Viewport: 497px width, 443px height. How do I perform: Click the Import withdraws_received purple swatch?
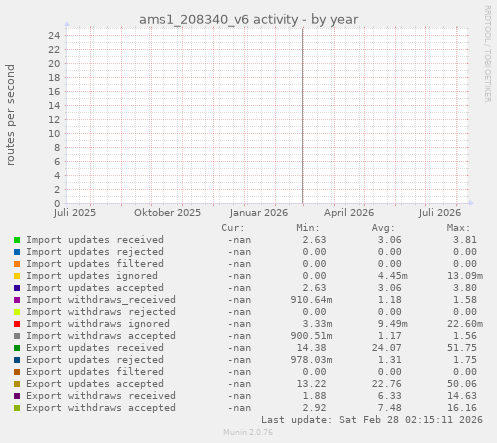click(17, 300)
